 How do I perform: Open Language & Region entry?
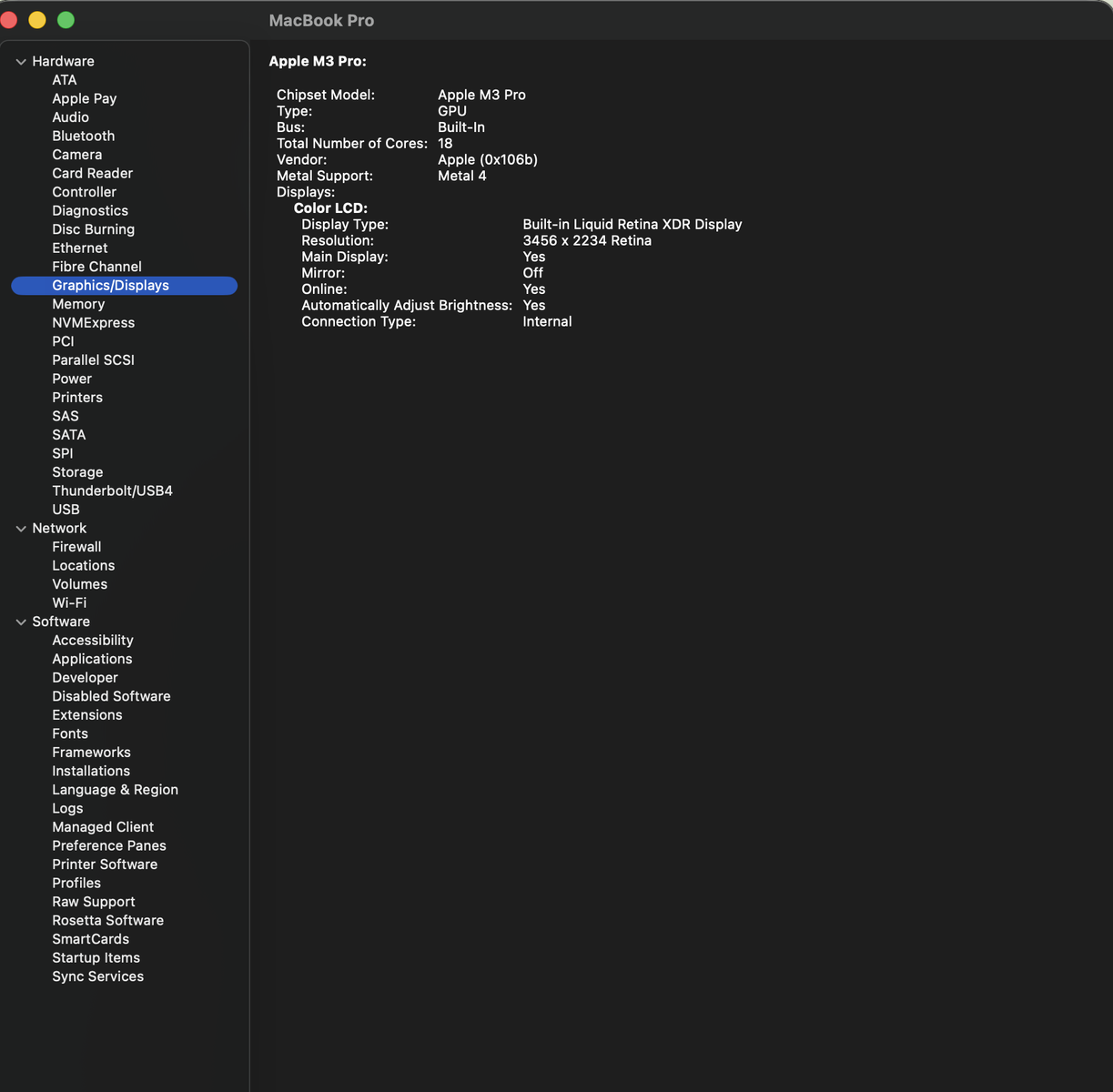(x=116, y=790)
